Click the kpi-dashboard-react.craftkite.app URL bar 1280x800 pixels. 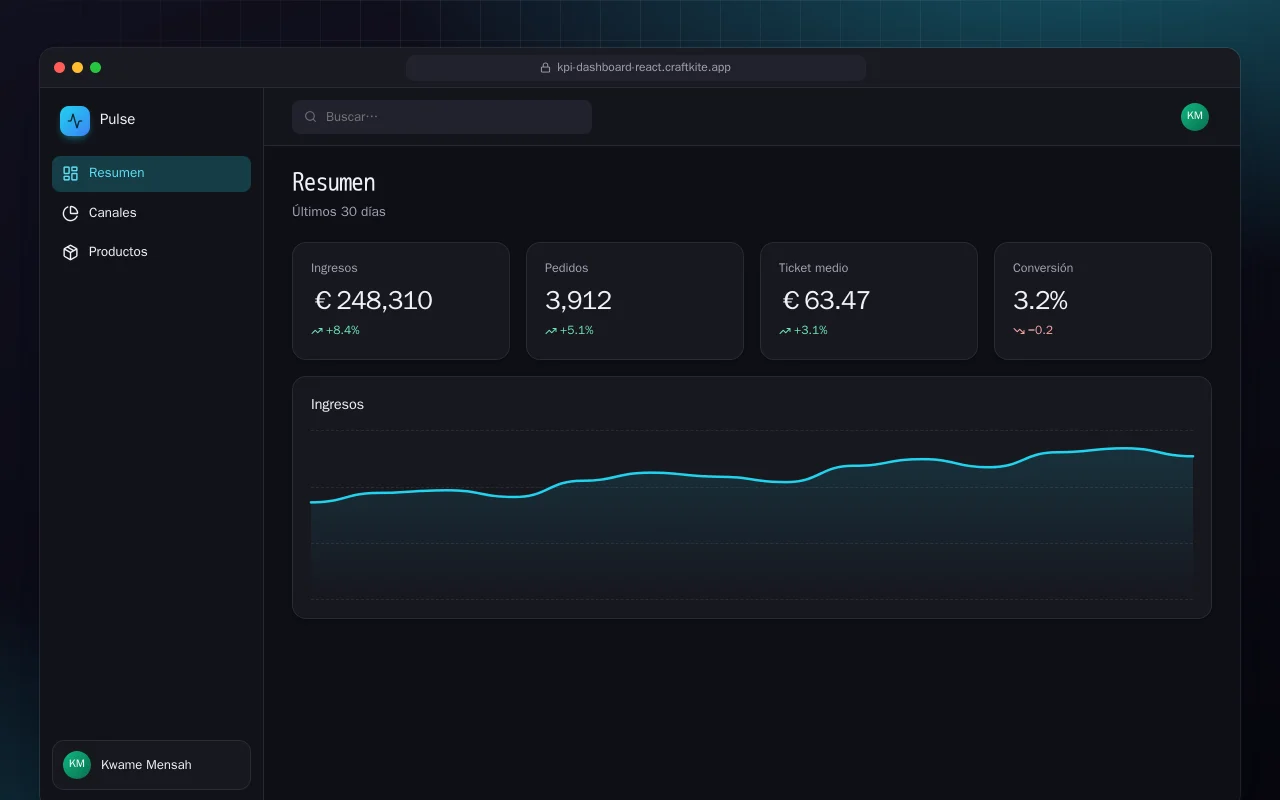(x=636, y=68)
